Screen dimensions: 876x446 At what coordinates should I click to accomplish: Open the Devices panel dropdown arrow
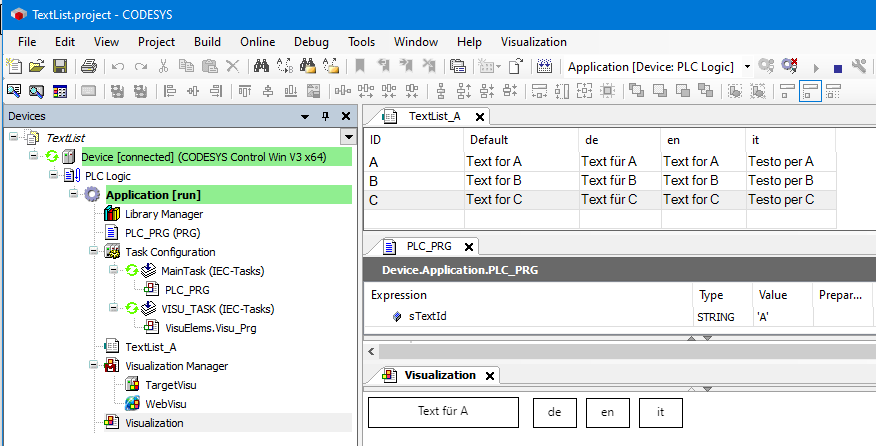pyautogui.click(x=305, y=116)
